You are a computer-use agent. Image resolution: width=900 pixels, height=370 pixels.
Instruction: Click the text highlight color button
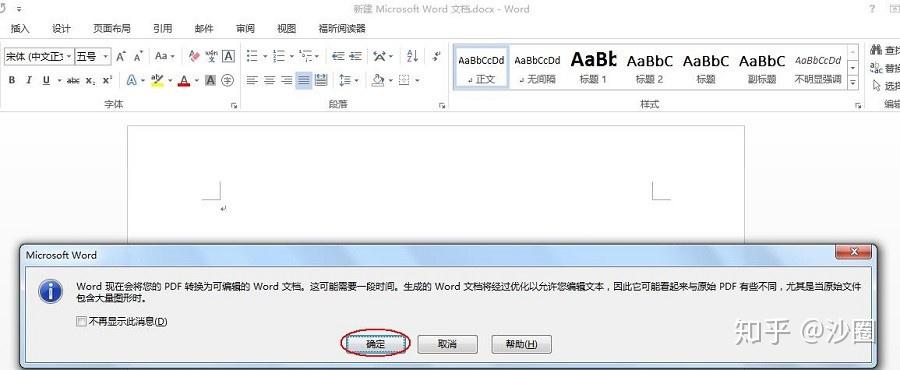(x=157, y=81)
